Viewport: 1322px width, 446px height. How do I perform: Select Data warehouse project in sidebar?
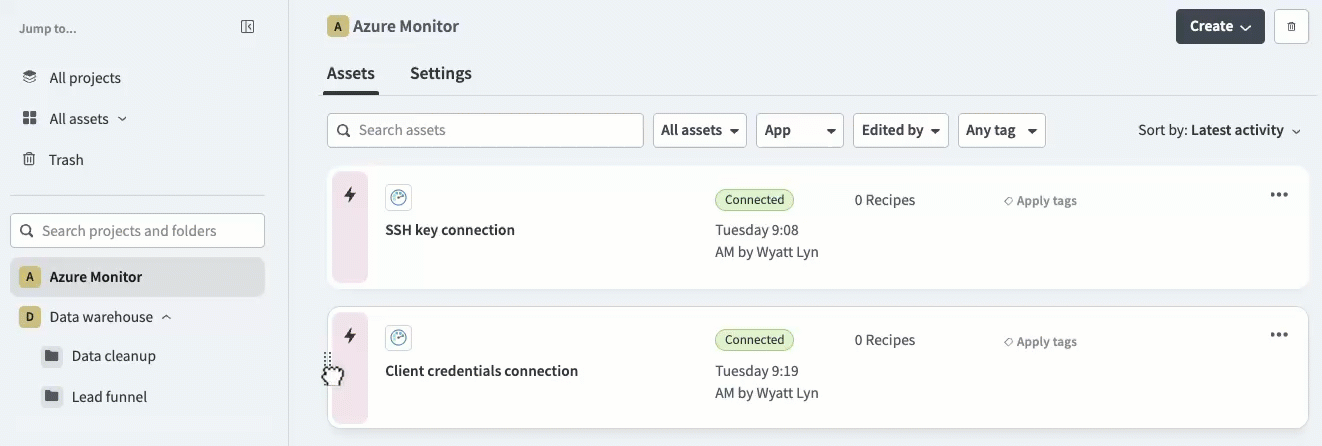(101, 317)
